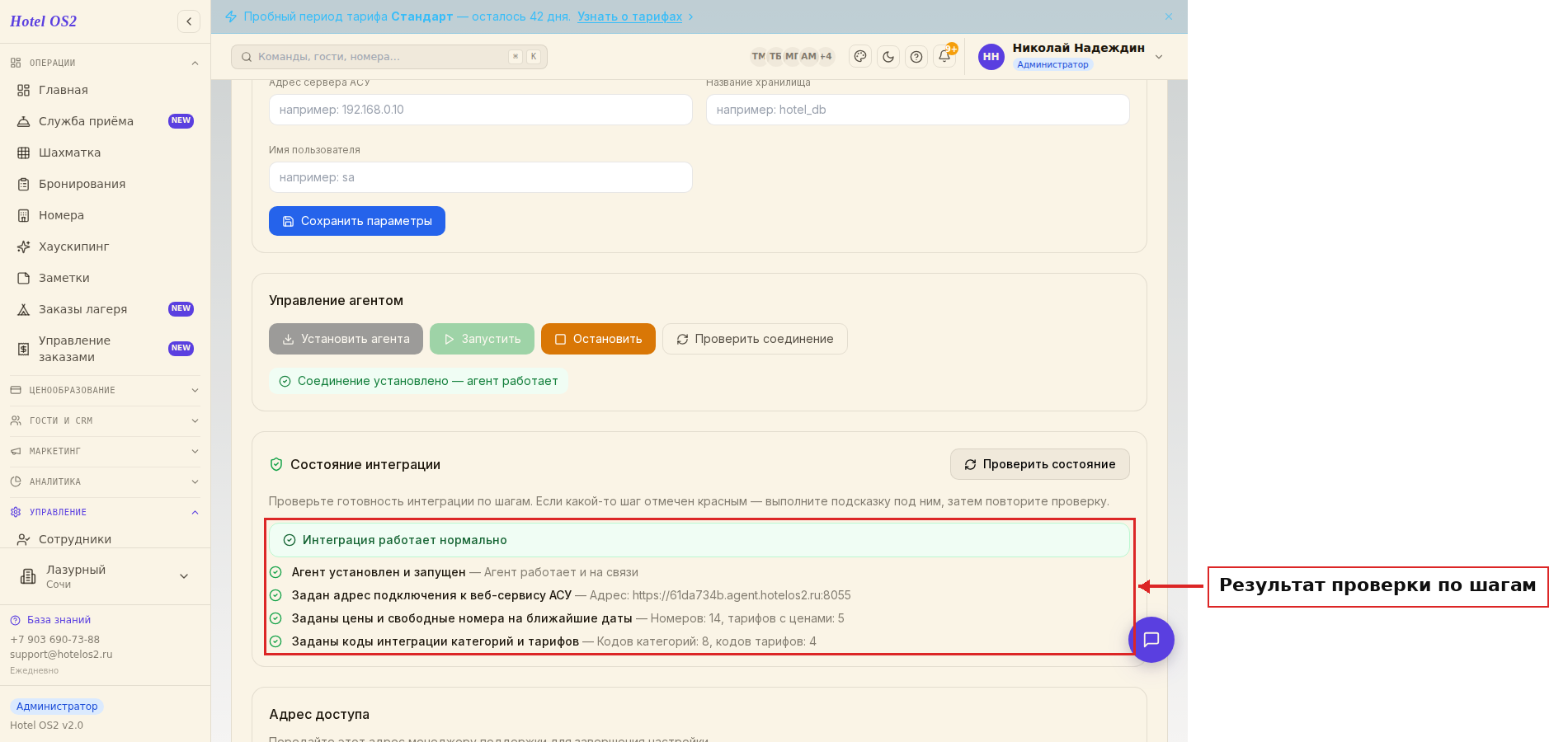Expand the МАРКЕТИНГ section
The height and width of the screenshot is (742, 1568).
[x=105, y=451]
